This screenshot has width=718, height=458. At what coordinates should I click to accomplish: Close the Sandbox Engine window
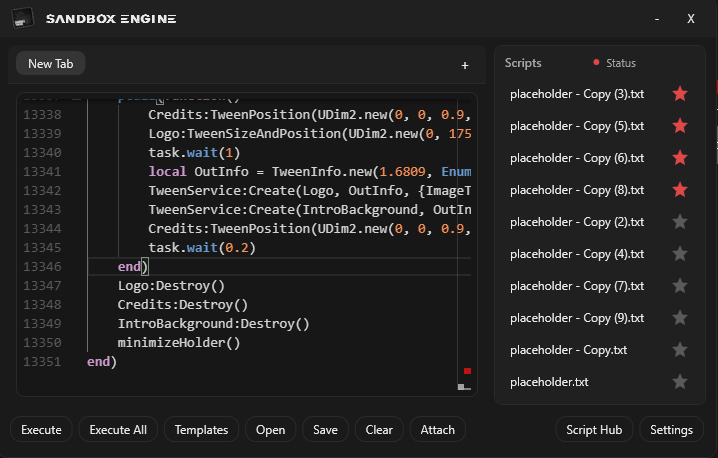point(691,19)
